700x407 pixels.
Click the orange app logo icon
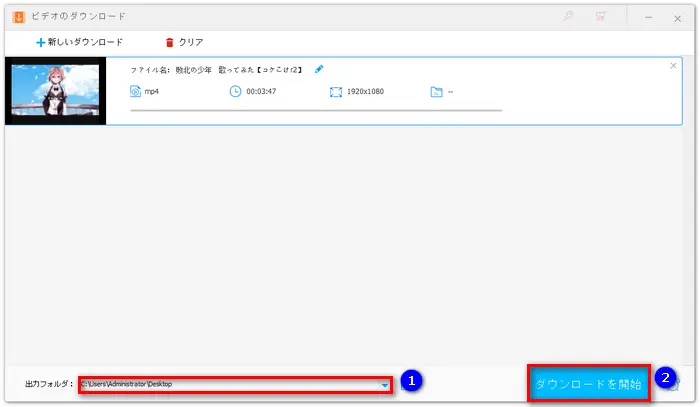[18, 17]
